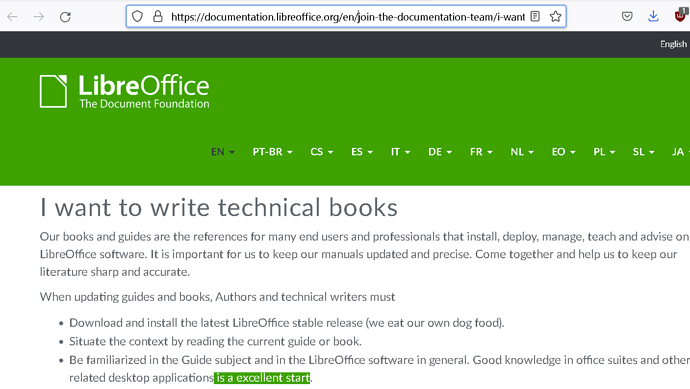Expand the NL language menu

point(522,152)
